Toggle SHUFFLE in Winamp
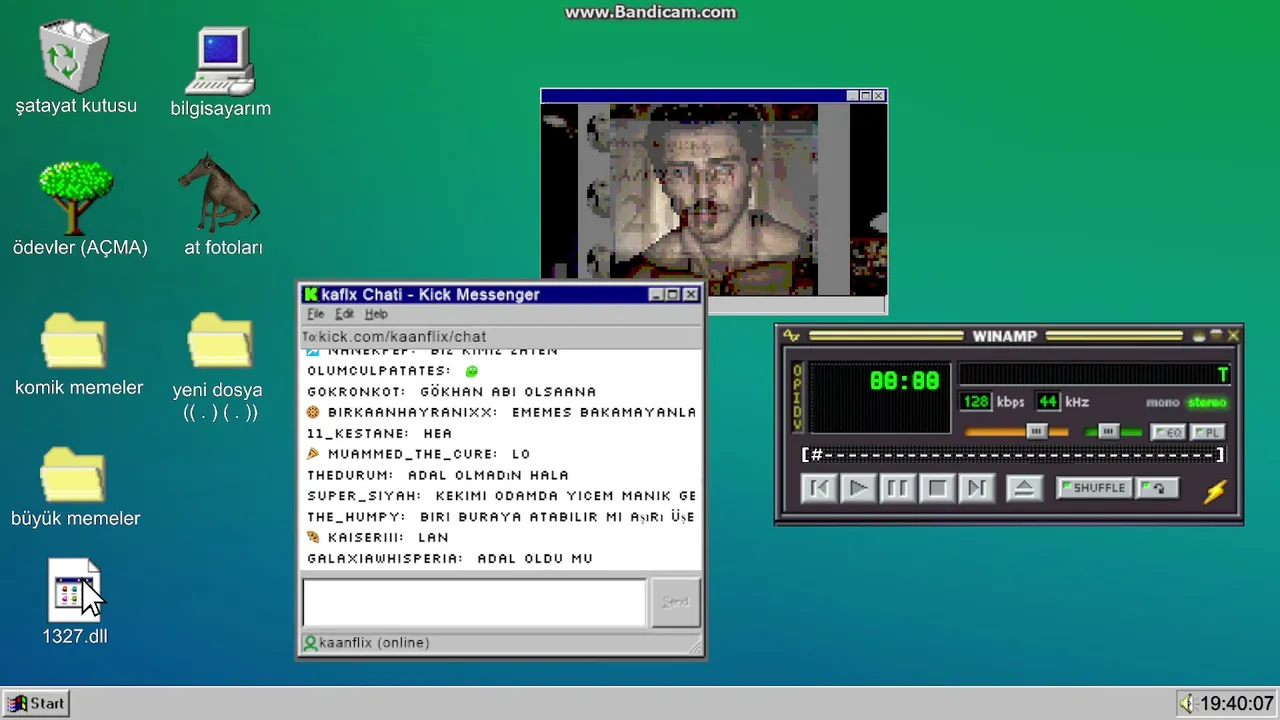The width and height of the screenshot is (1280, 720). pos(1095,488)
